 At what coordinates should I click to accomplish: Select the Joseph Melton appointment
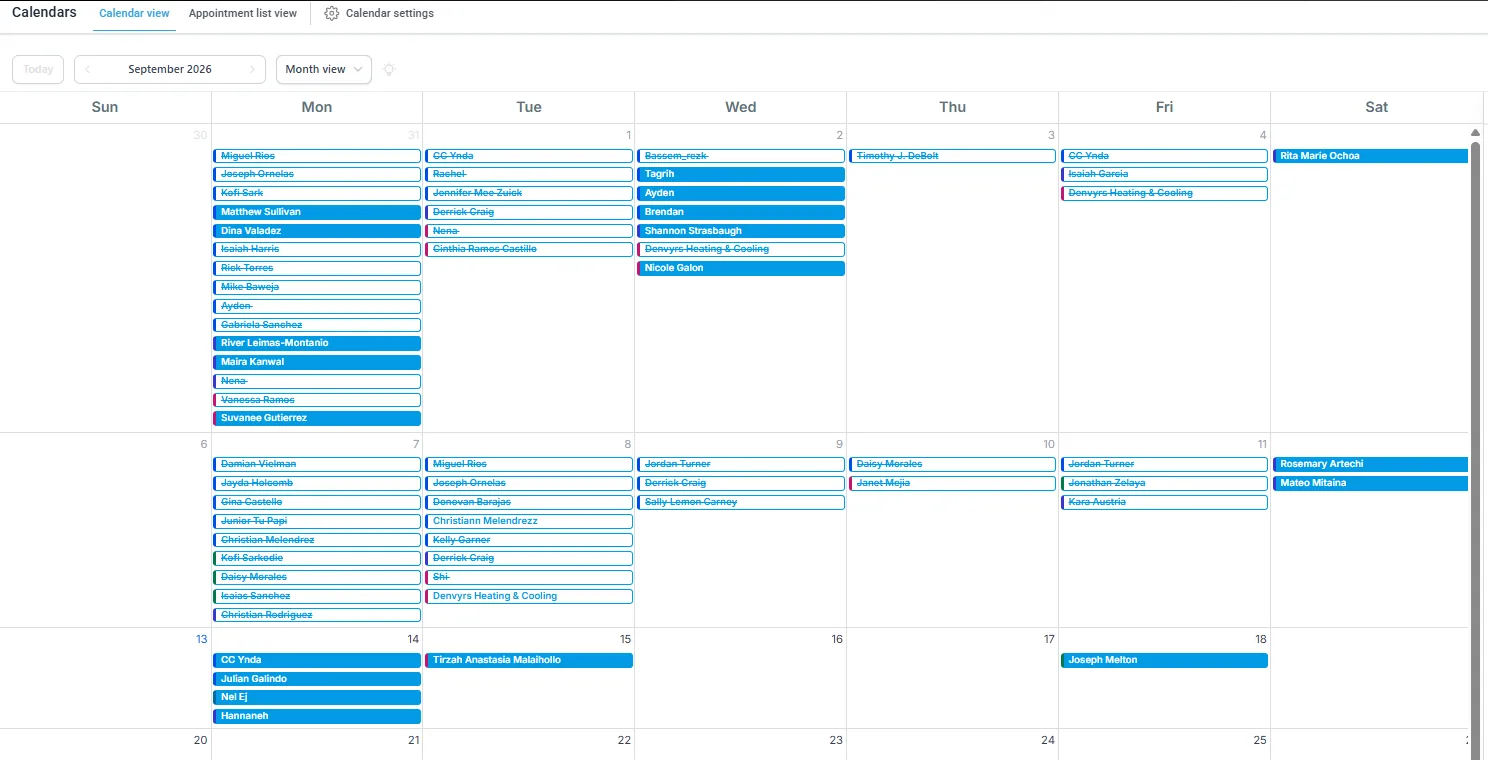tap(1164, 660)
